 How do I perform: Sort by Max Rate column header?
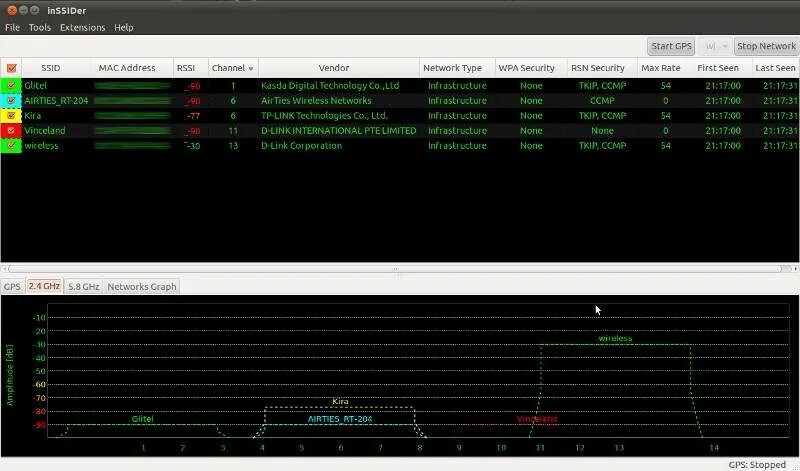[660, 68]
